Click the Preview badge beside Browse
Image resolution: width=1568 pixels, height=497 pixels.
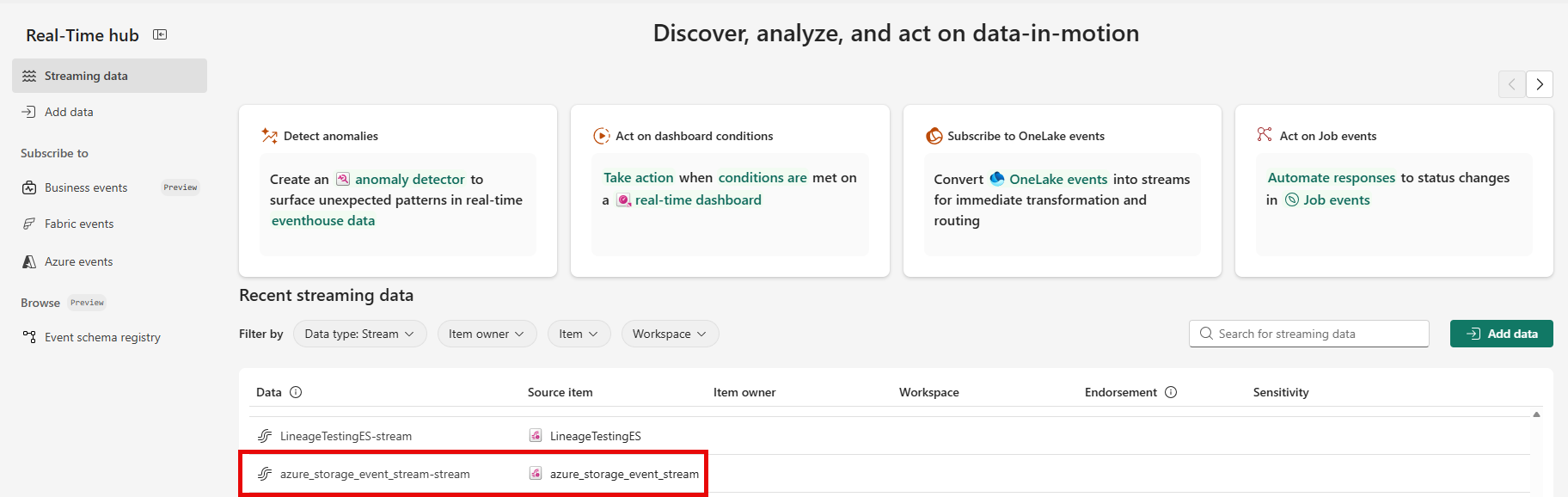[87, 303]
